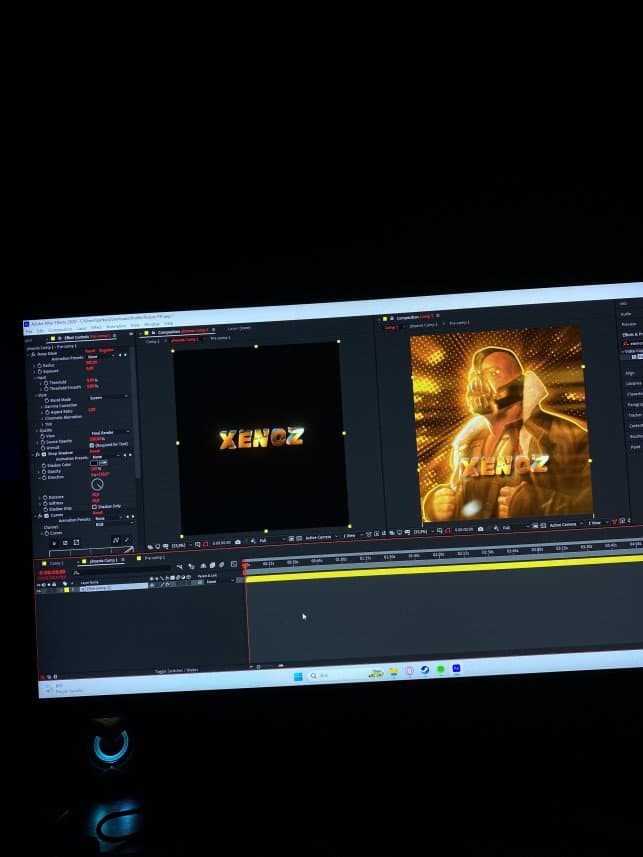This screenshot has width=643, height=857.
Task: Open the Help menu
Action: (x=168, y=324)
